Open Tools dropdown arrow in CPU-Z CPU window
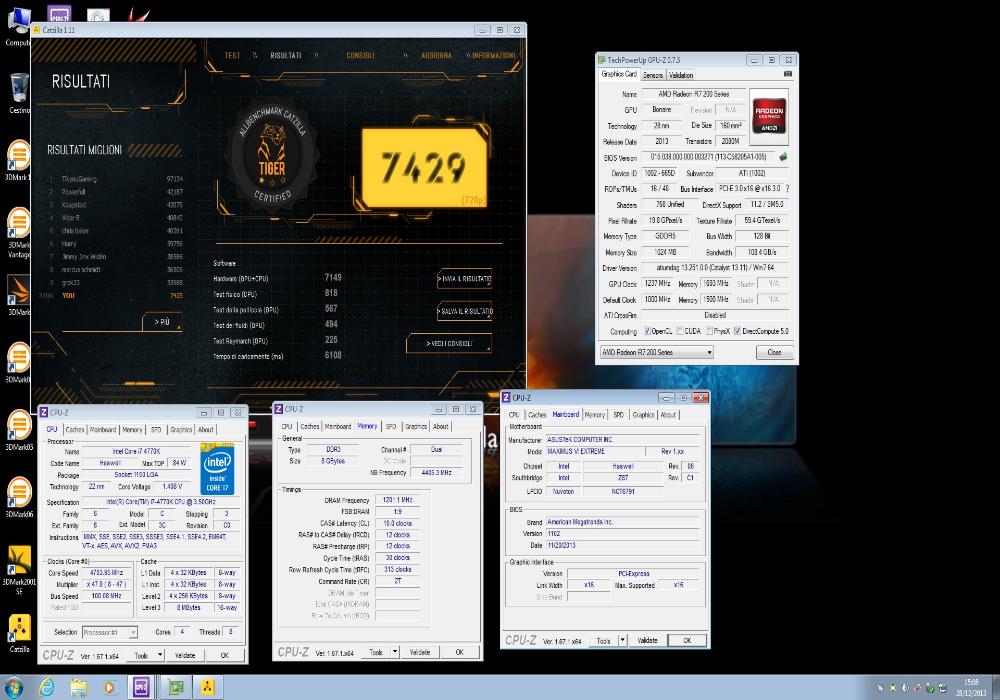The height and width of the screenshot is (700, 1000). [160, 655]
